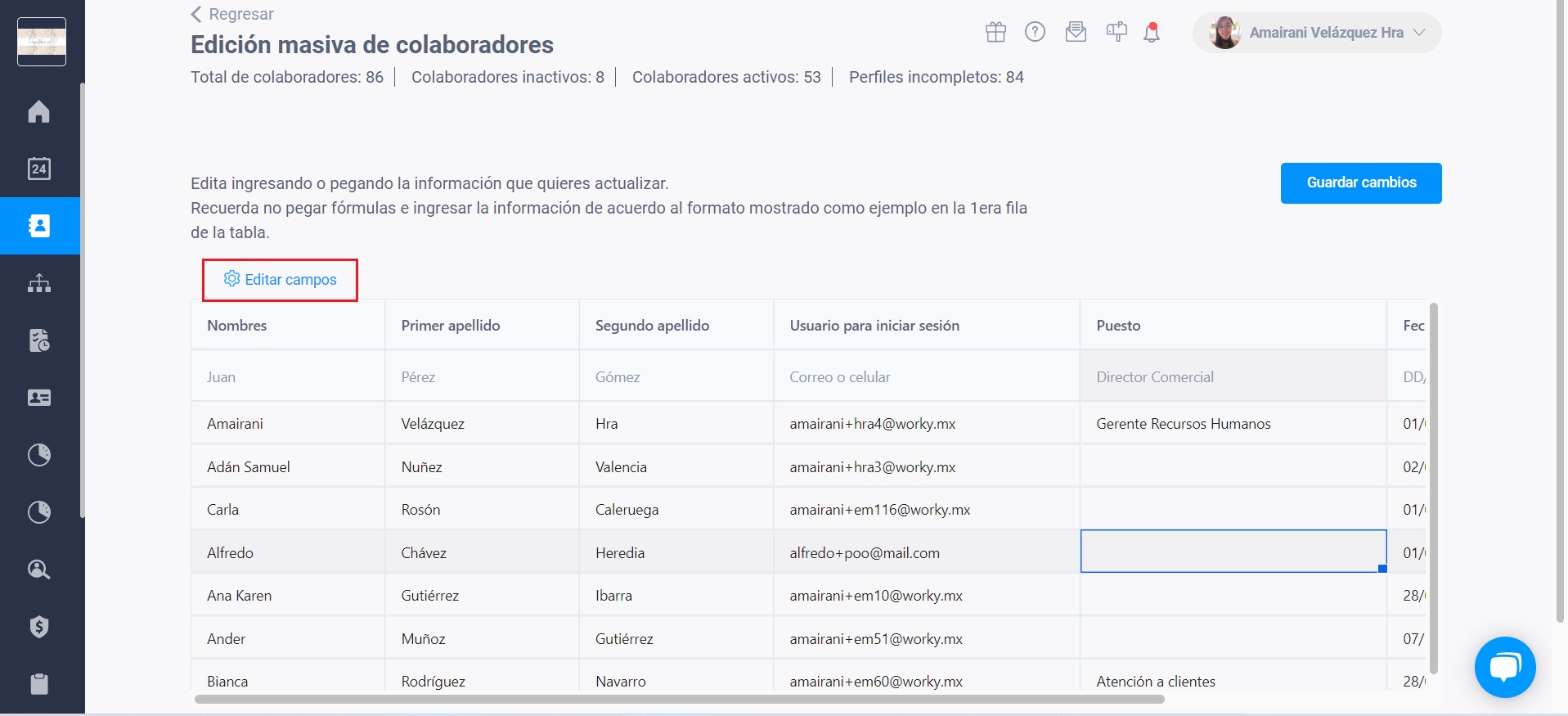The width and height of the screenshot is (1568, 716).
Task: Click the table horizontal scrollbar
Action: pyautogui.click(x=679, y=700)
